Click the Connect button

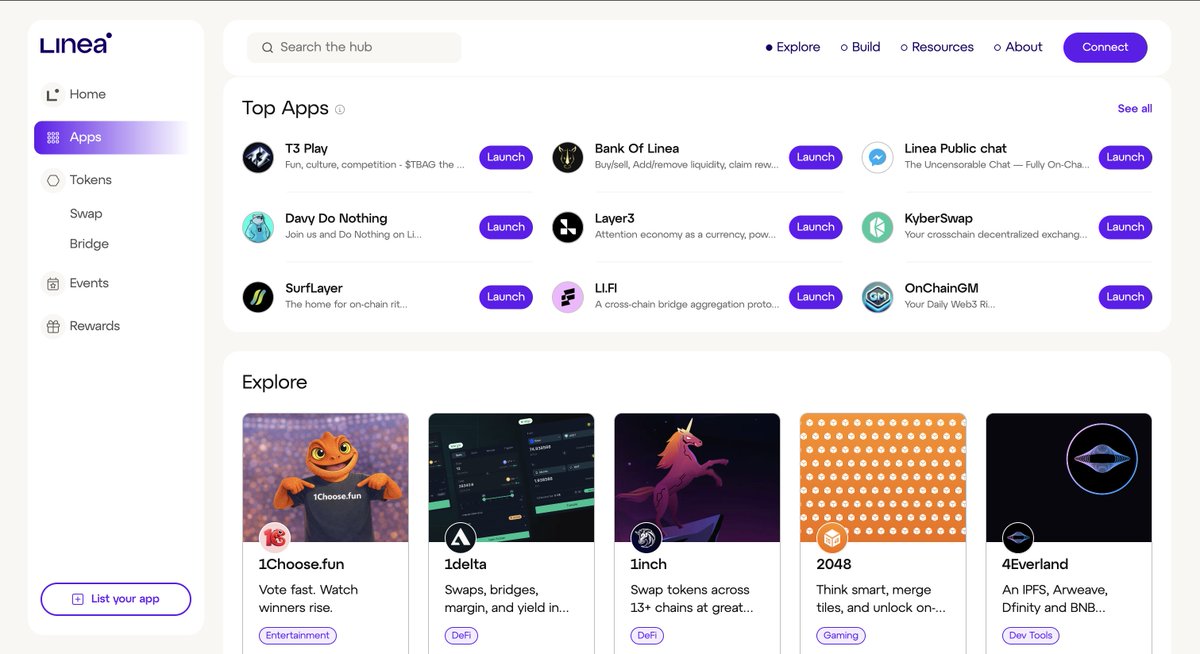pyautogui.click(x=1105, y=47)
